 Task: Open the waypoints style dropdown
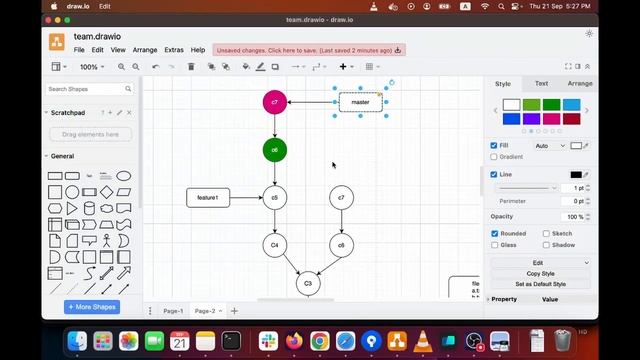pyautogui.click(x=319, y=67)
